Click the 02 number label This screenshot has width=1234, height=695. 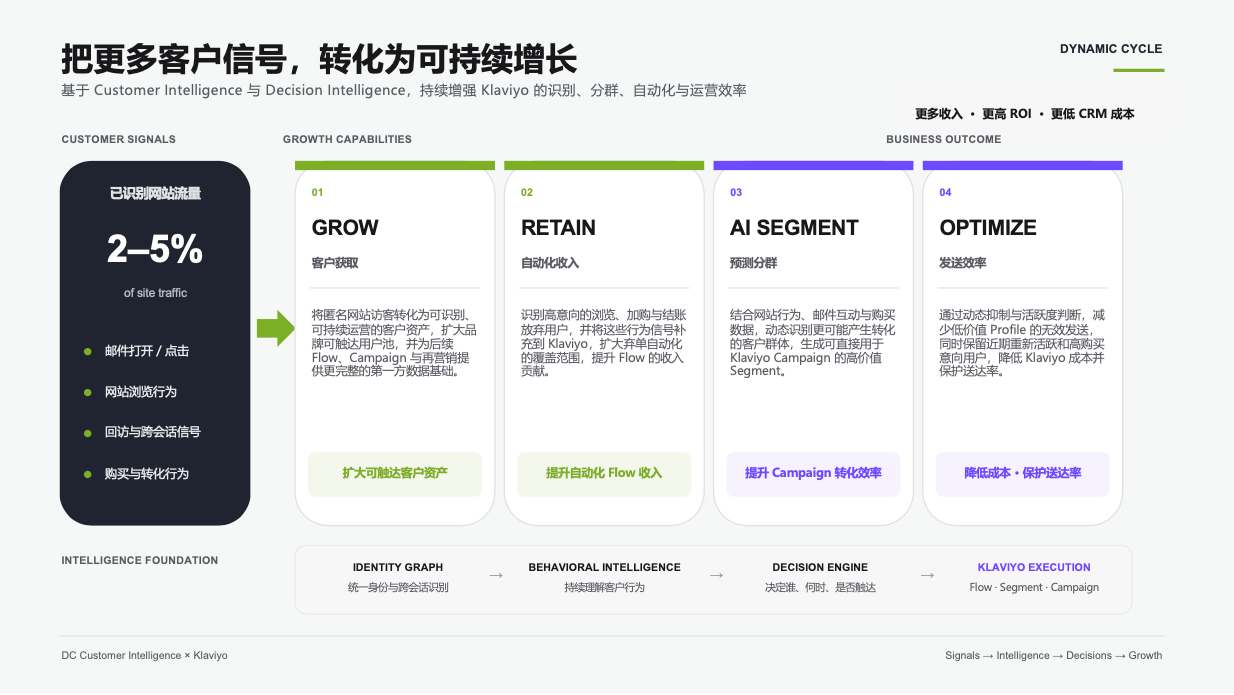click(527, 192)
